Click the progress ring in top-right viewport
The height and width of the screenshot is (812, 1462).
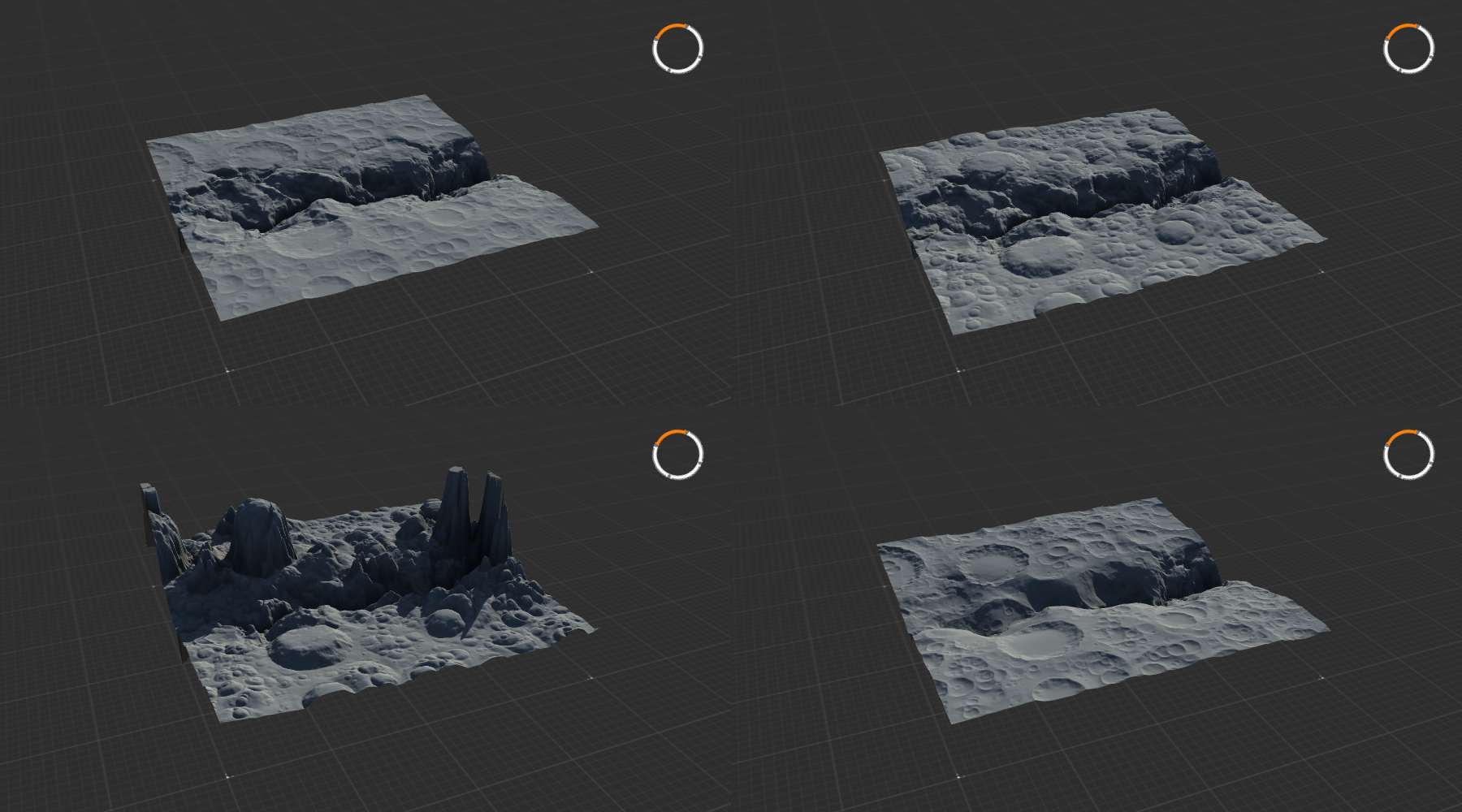(1408, 49)
